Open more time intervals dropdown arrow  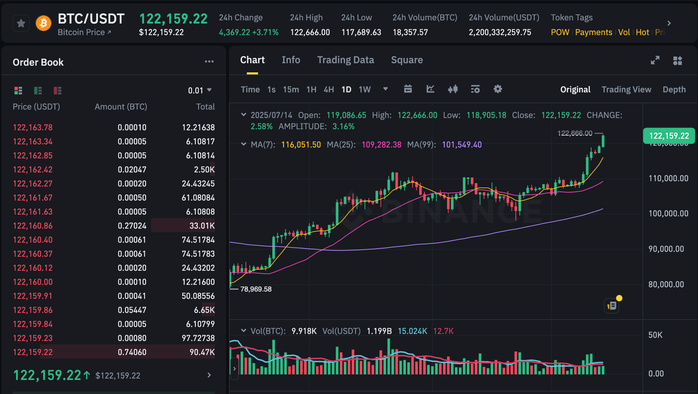(x=386, y=89)
